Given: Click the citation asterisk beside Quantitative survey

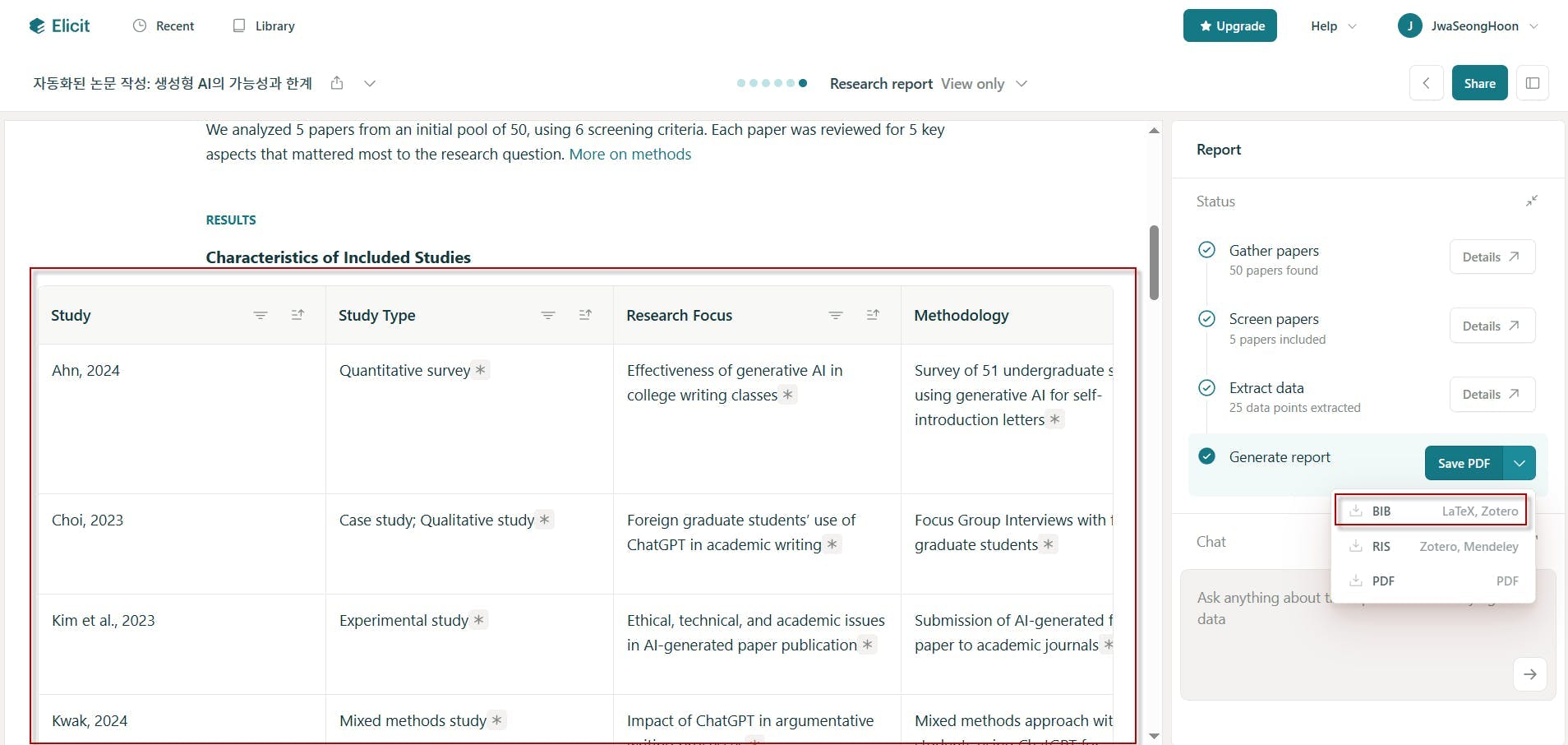Looking at the screenshot, I should point(481,370).
